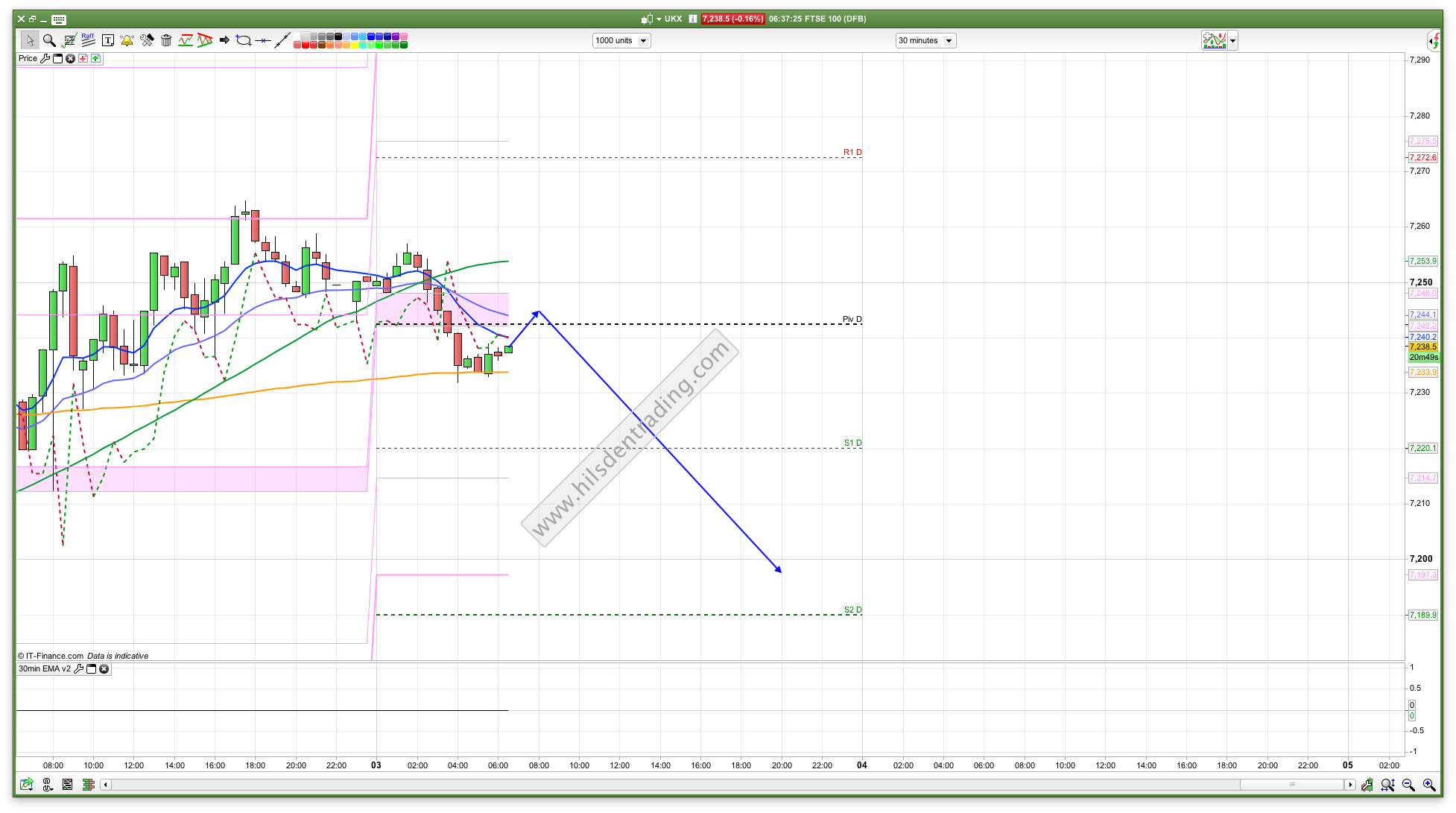
Task: Expand the add indicator dropdown arrow
Action: tap(1232, 41)
